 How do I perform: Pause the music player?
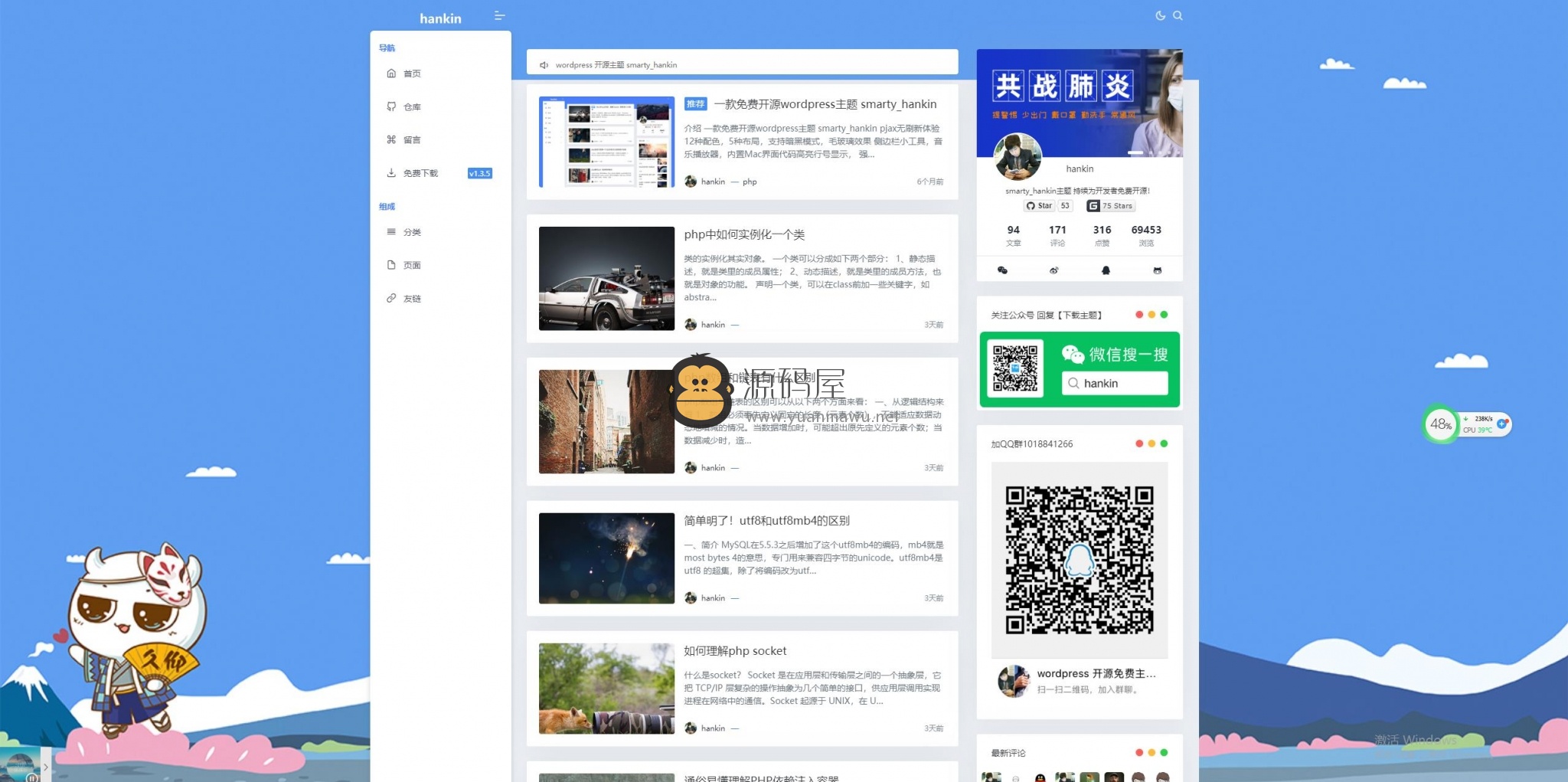(32, 777)
